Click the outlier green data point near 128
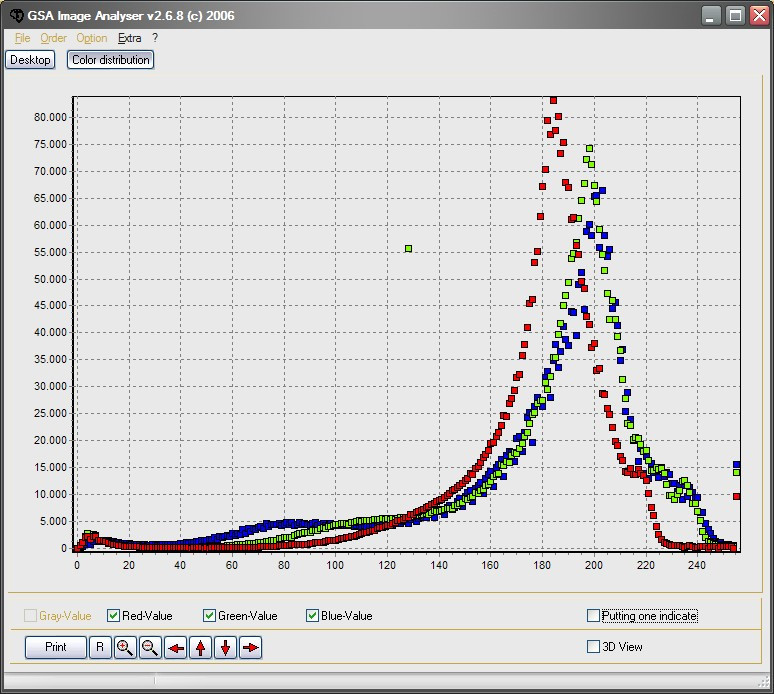This screenshot has width=774, height=694. 408,248
